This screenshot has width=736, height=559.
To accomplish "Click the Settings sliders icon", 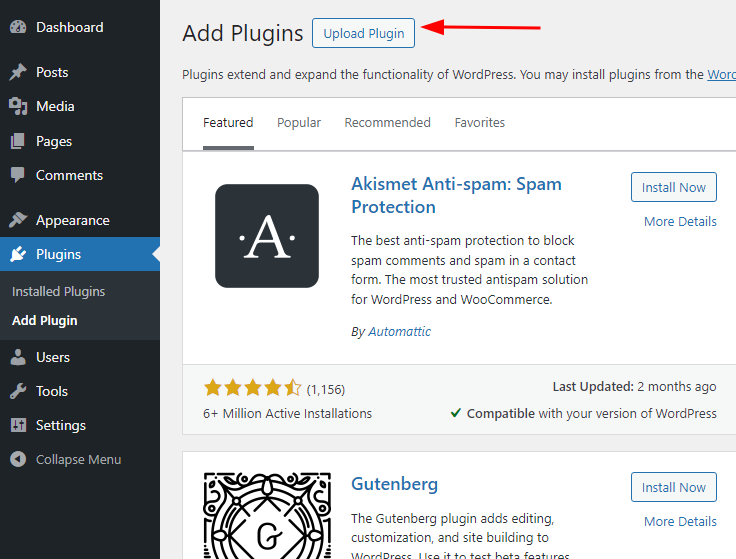I will tap(18, 426).
